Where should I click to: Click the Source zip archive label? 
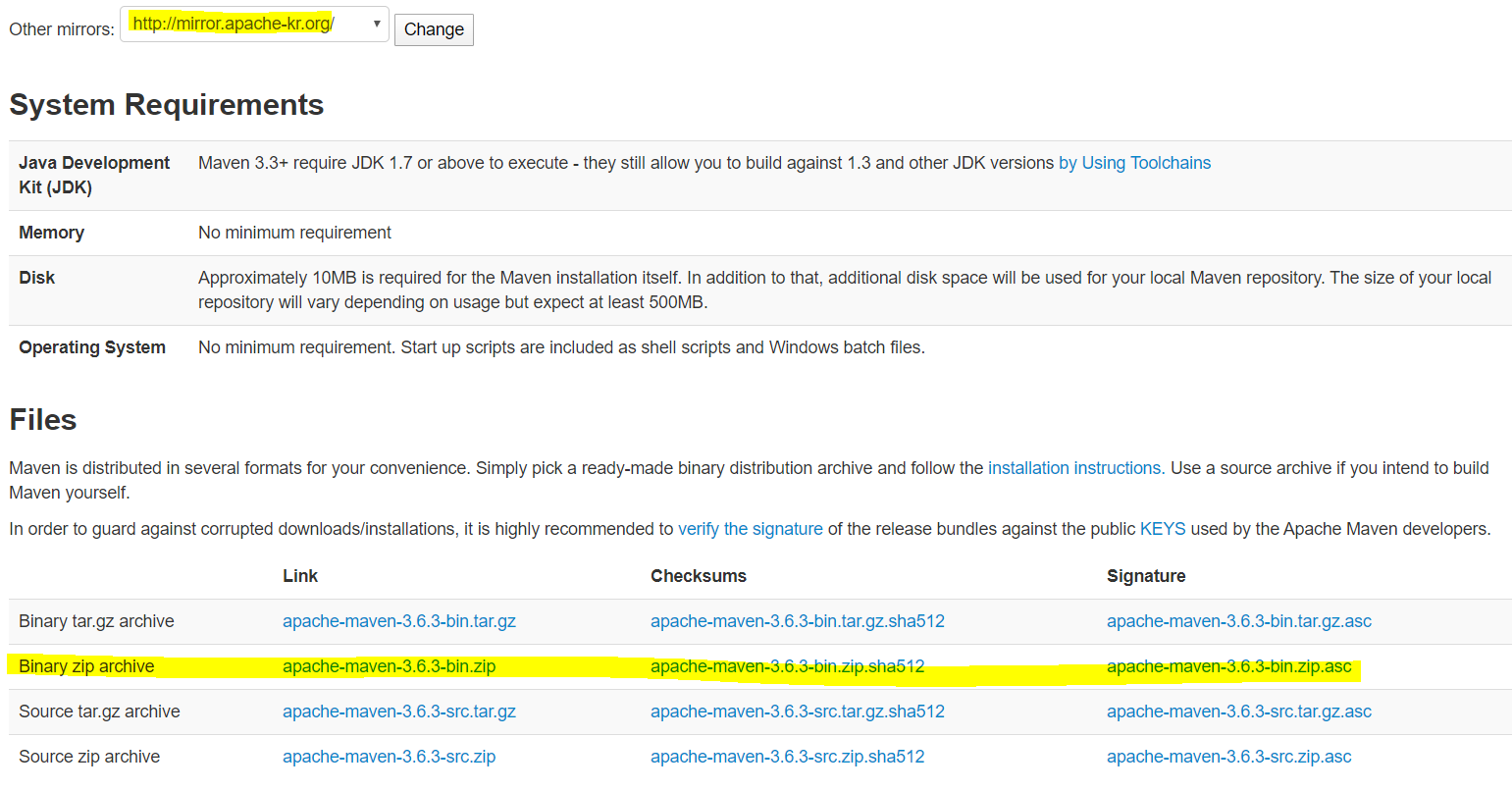[x=89, y=757]
